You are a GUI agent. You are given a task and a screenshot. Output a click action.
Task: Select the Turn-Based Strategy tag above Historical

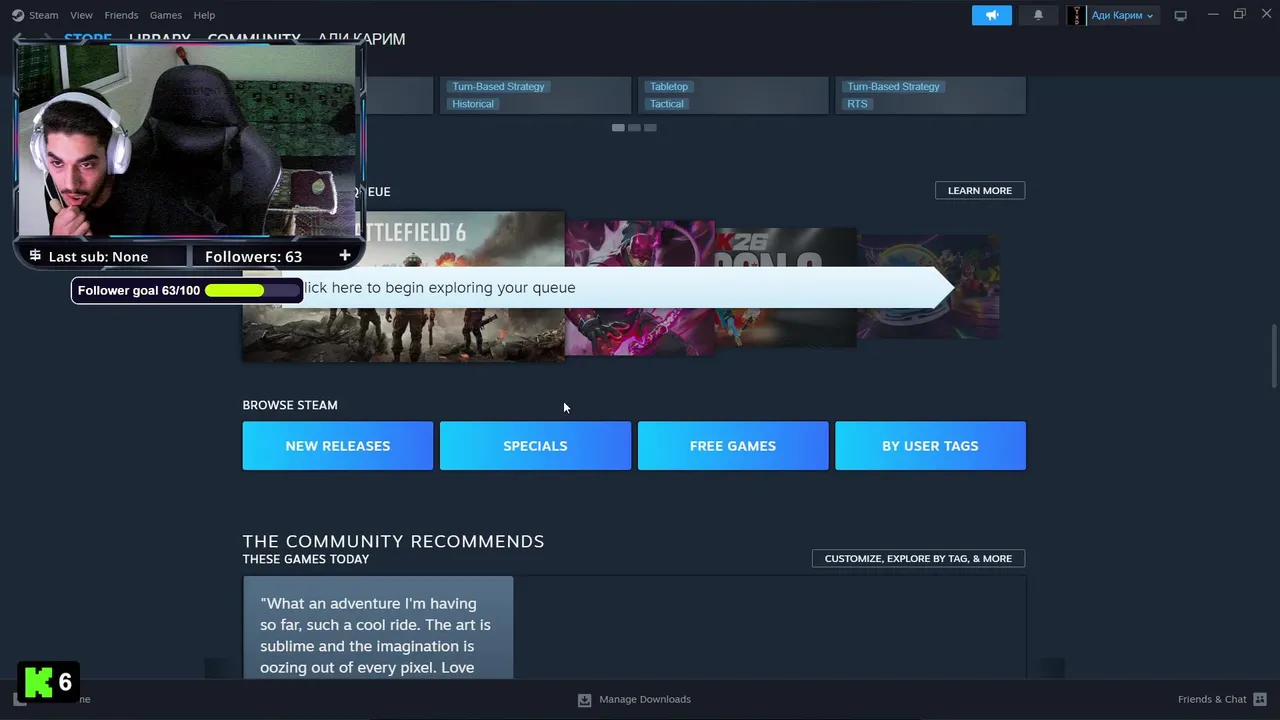(498, 87)
